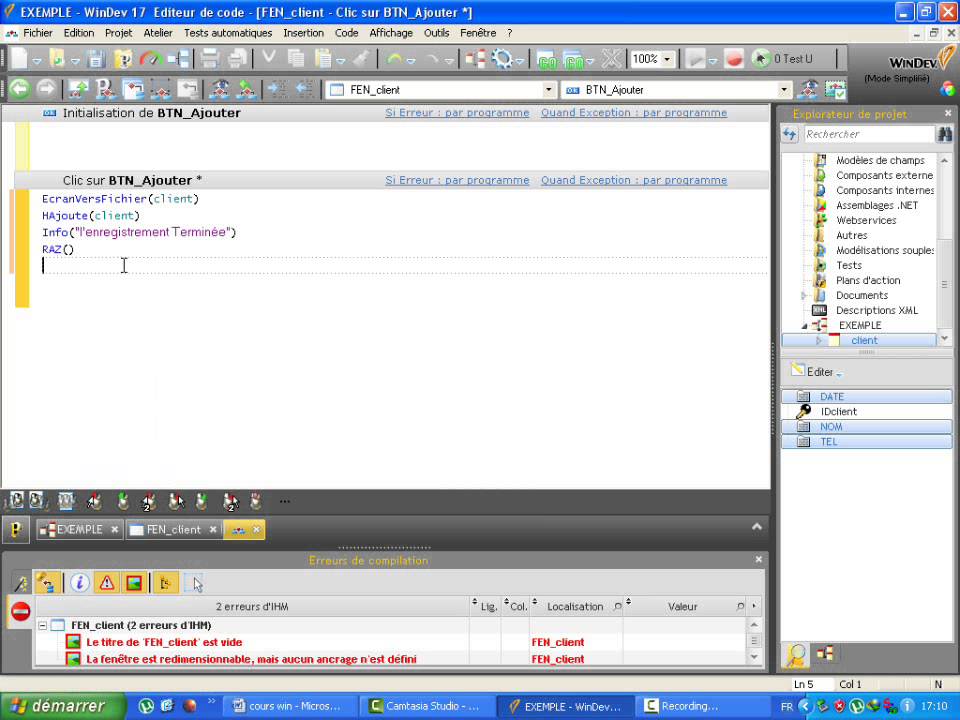The image size is (960, 720).
Task: Click the outdent code icon
Action: click(x=304, y=89)
